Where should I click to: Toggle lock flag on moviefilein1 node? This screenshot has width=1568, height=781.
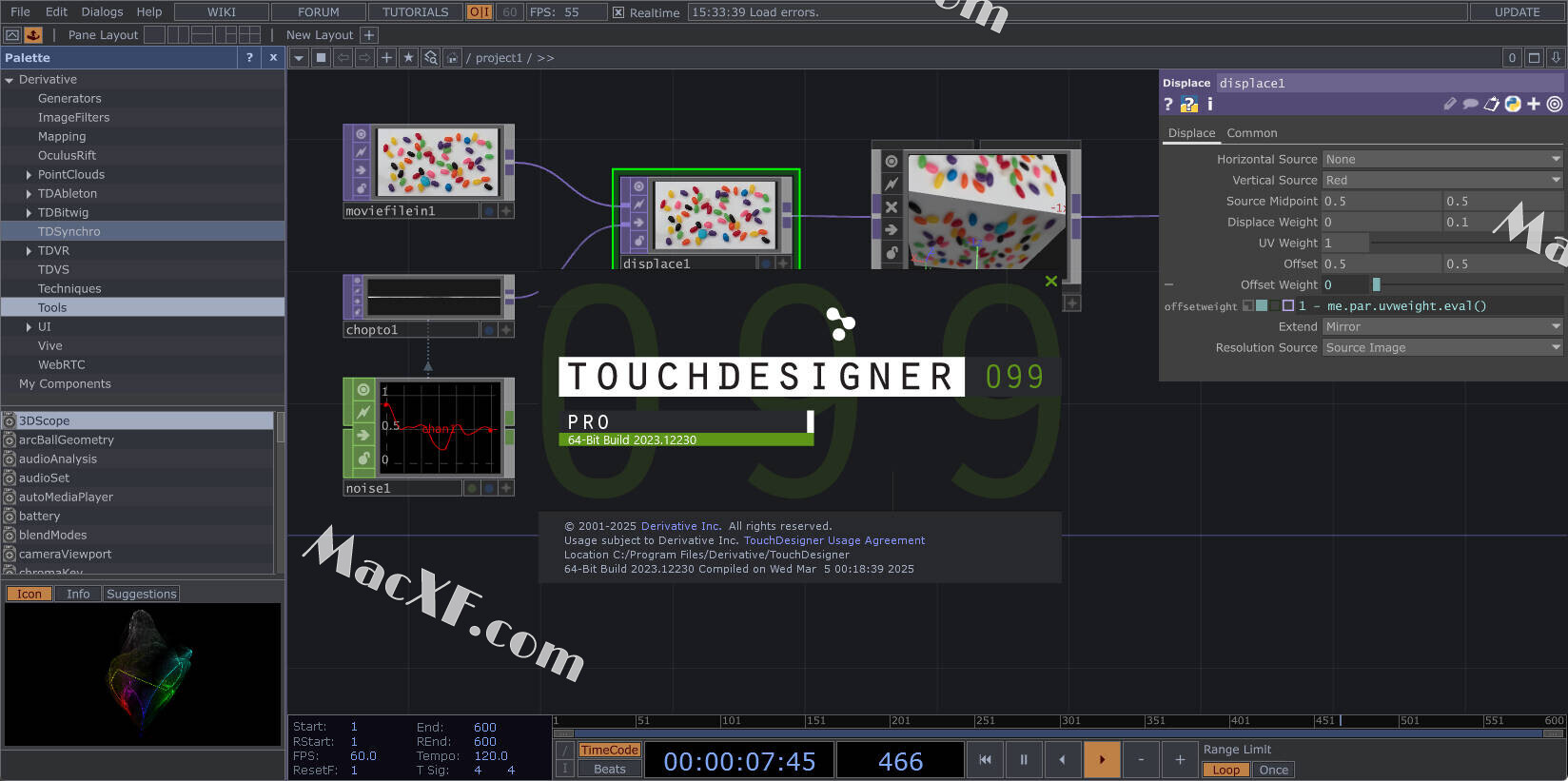(x=362, y=188)
